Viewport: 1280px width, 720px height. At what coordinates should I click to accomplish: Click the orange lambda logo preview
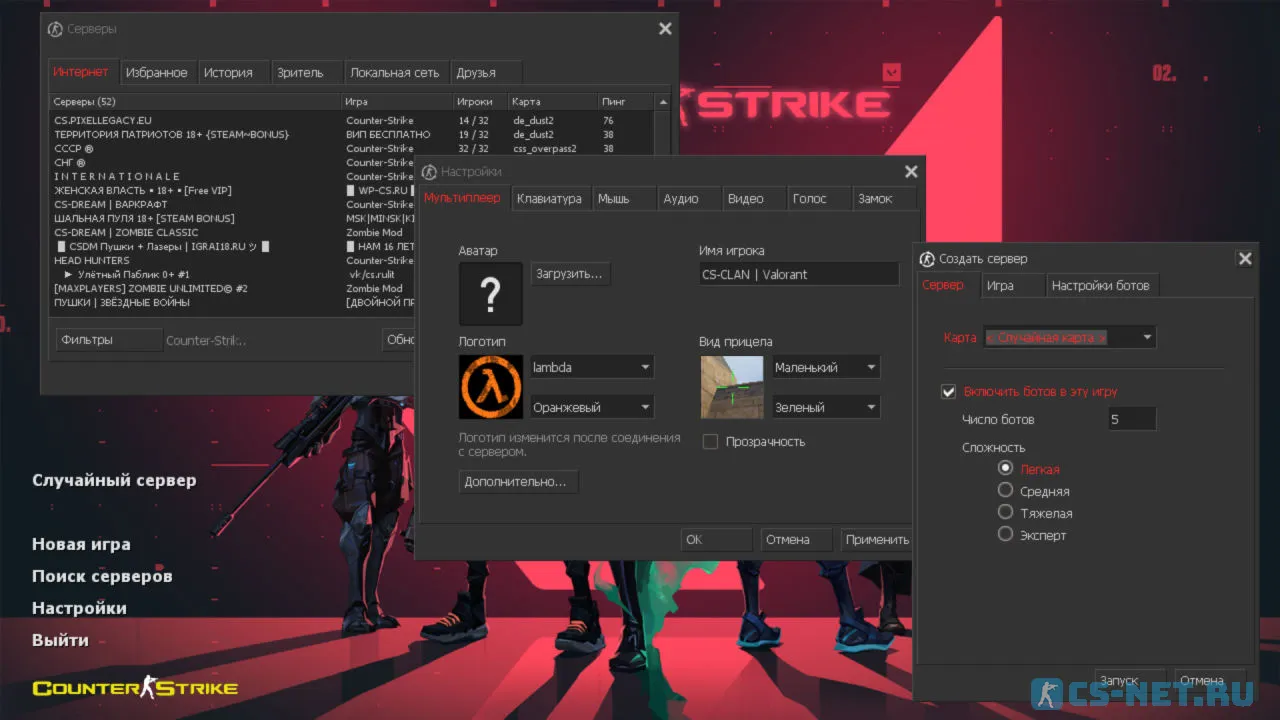(490, 387)
